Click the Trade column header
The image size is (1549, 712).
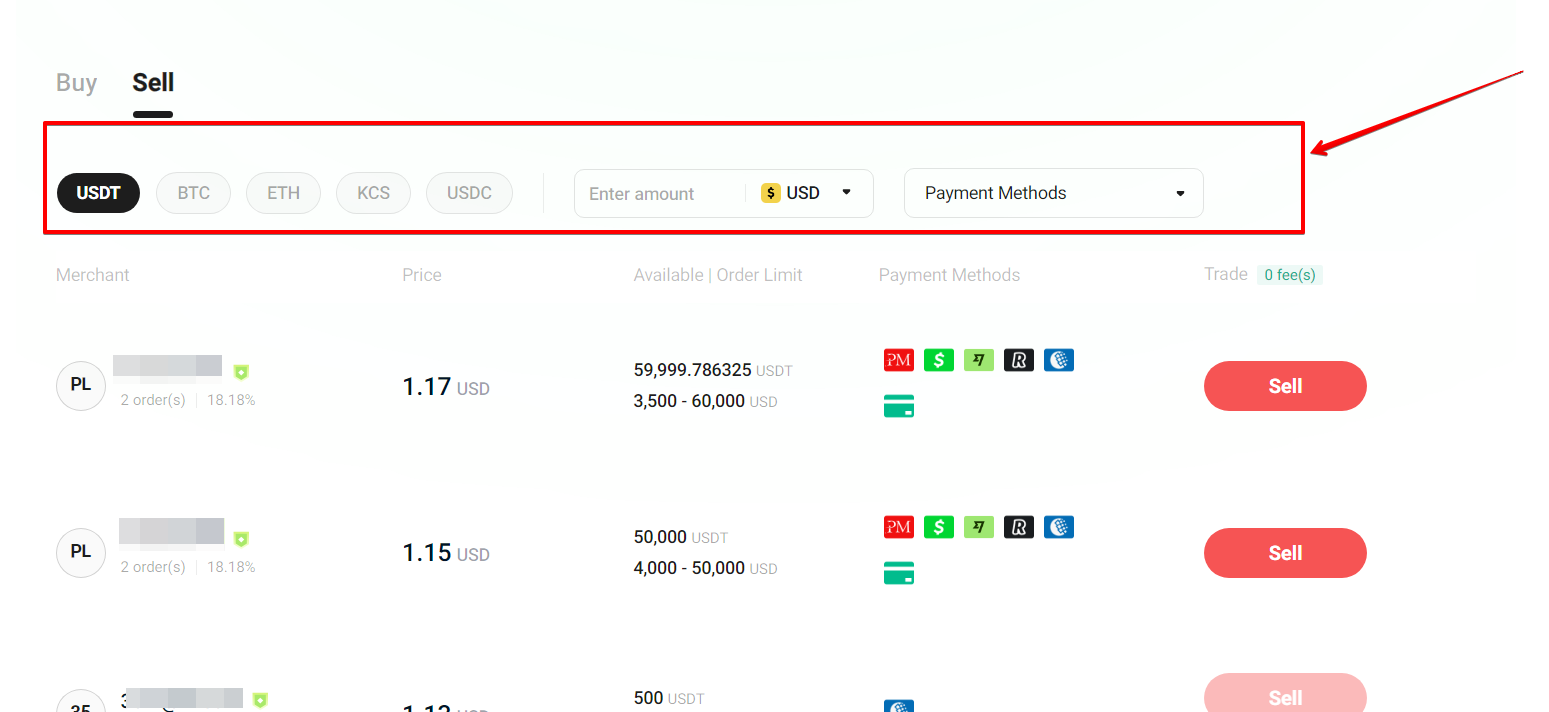coord(1226,274)
